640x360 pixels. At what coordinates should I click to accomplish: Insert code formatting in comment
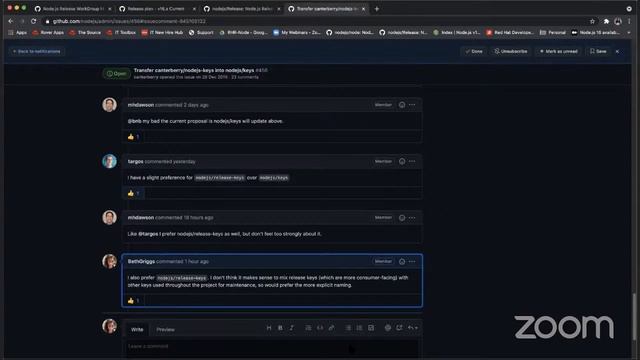coord(320,328)
